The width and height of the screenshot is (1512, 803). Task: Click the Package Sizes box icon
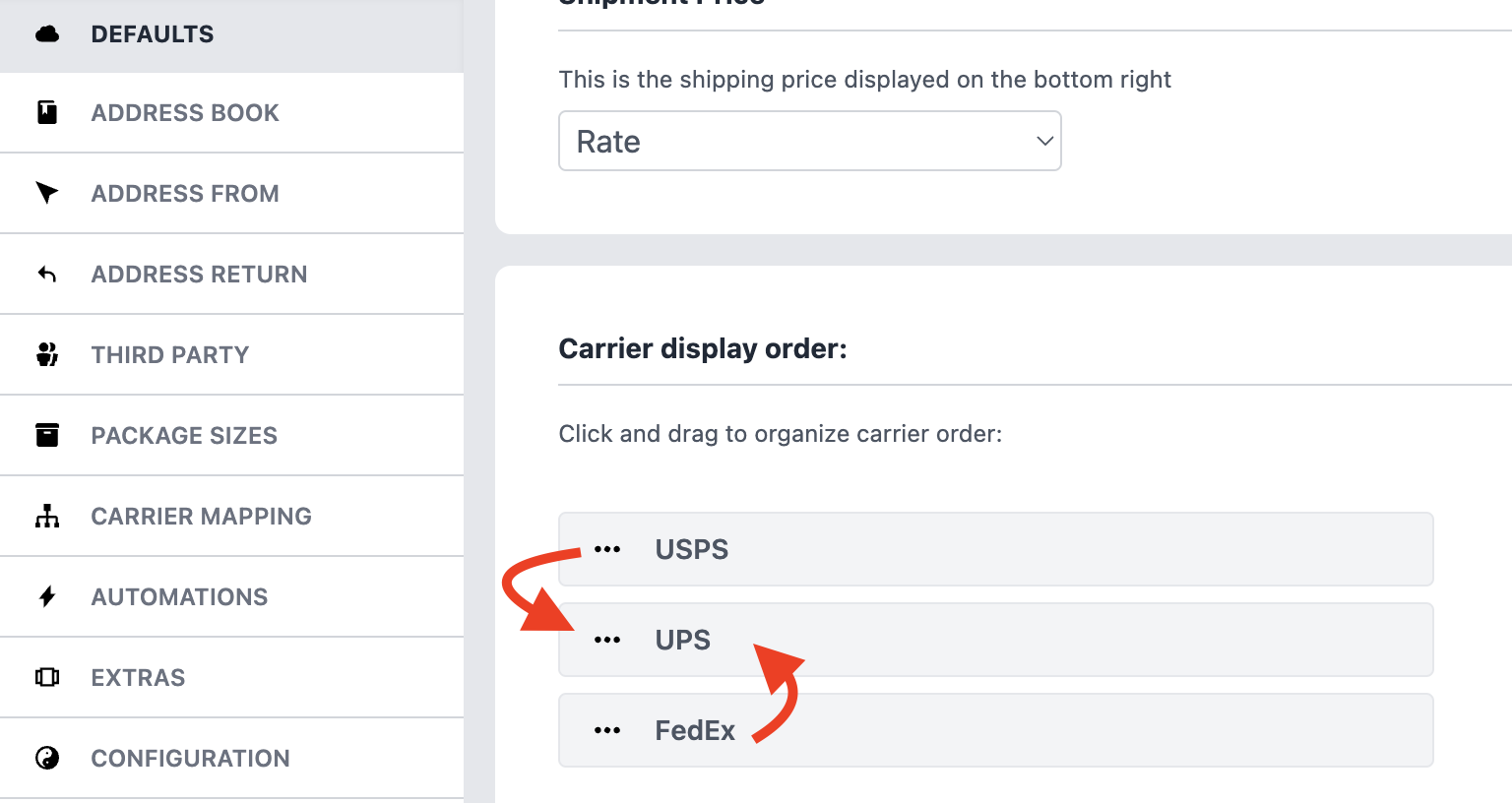tap(47, 435)
